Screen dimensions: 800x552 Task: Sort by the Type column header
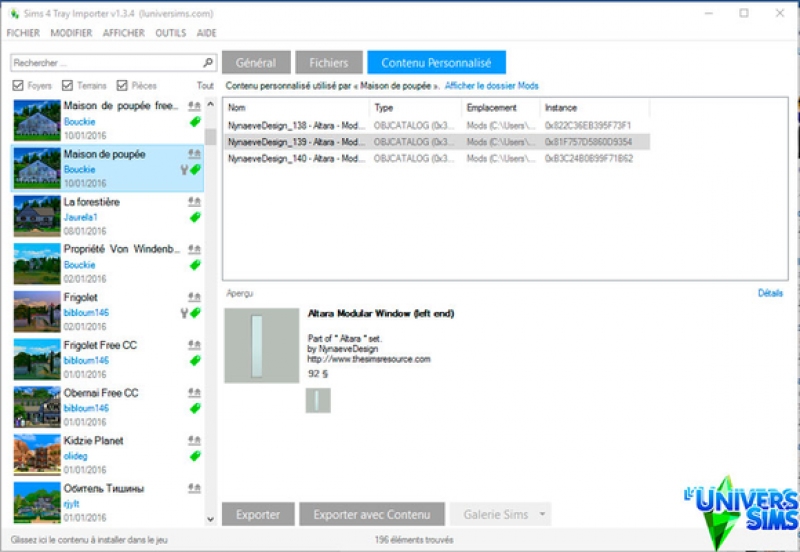pos(416,108)
